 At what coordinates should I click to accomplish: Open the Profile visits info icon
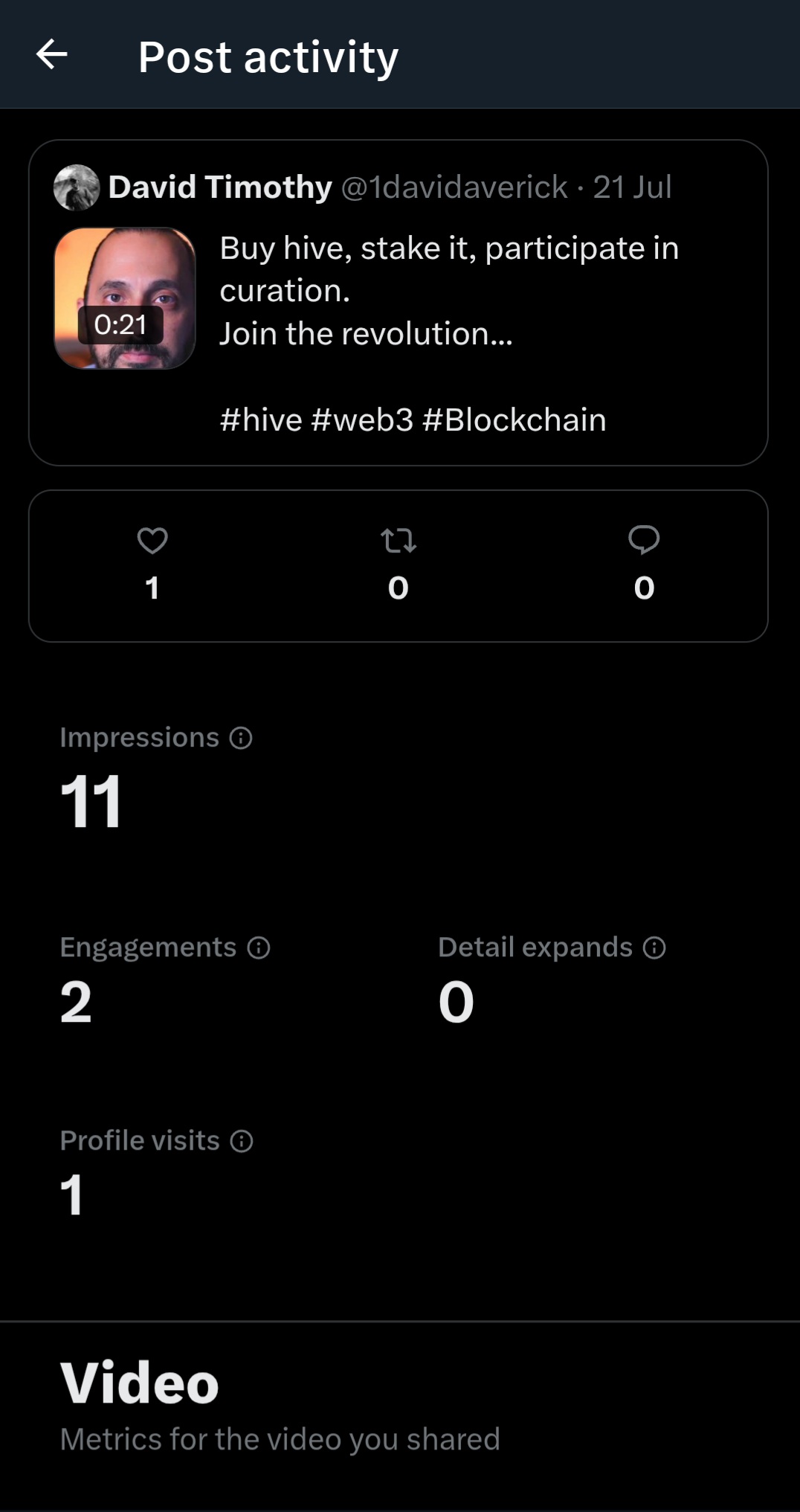(242, 1141)
